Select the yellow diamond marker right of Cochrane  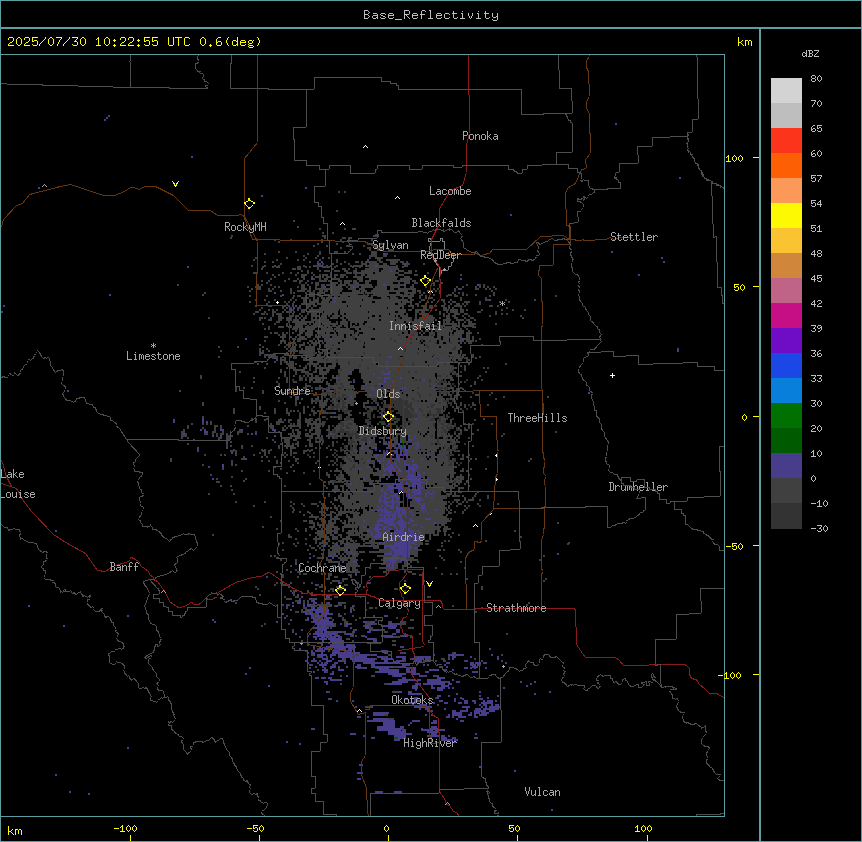tap(340, 591)
